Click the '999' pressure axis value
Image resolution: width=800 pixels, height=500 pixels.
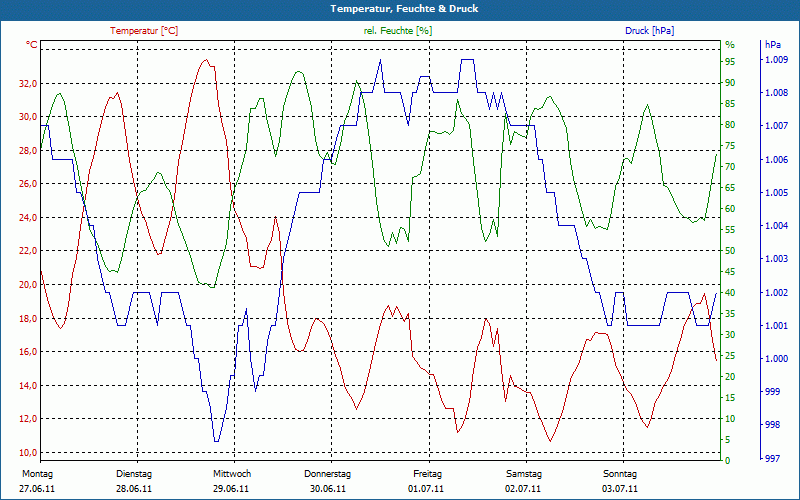pos(773,392)
